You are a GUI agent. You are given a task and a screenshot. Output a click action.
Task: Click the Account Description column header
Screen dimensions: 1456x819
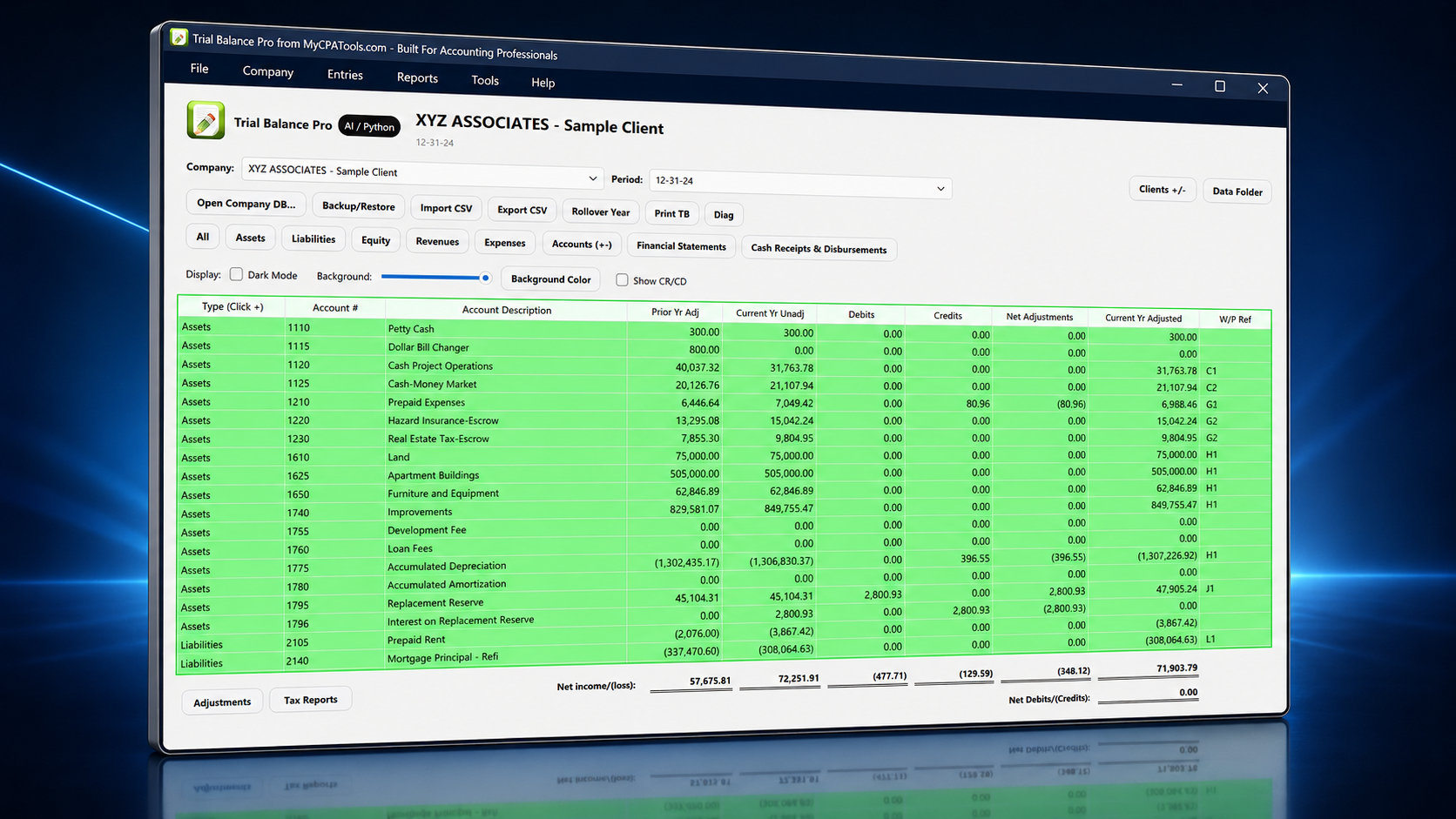(507, 310)
